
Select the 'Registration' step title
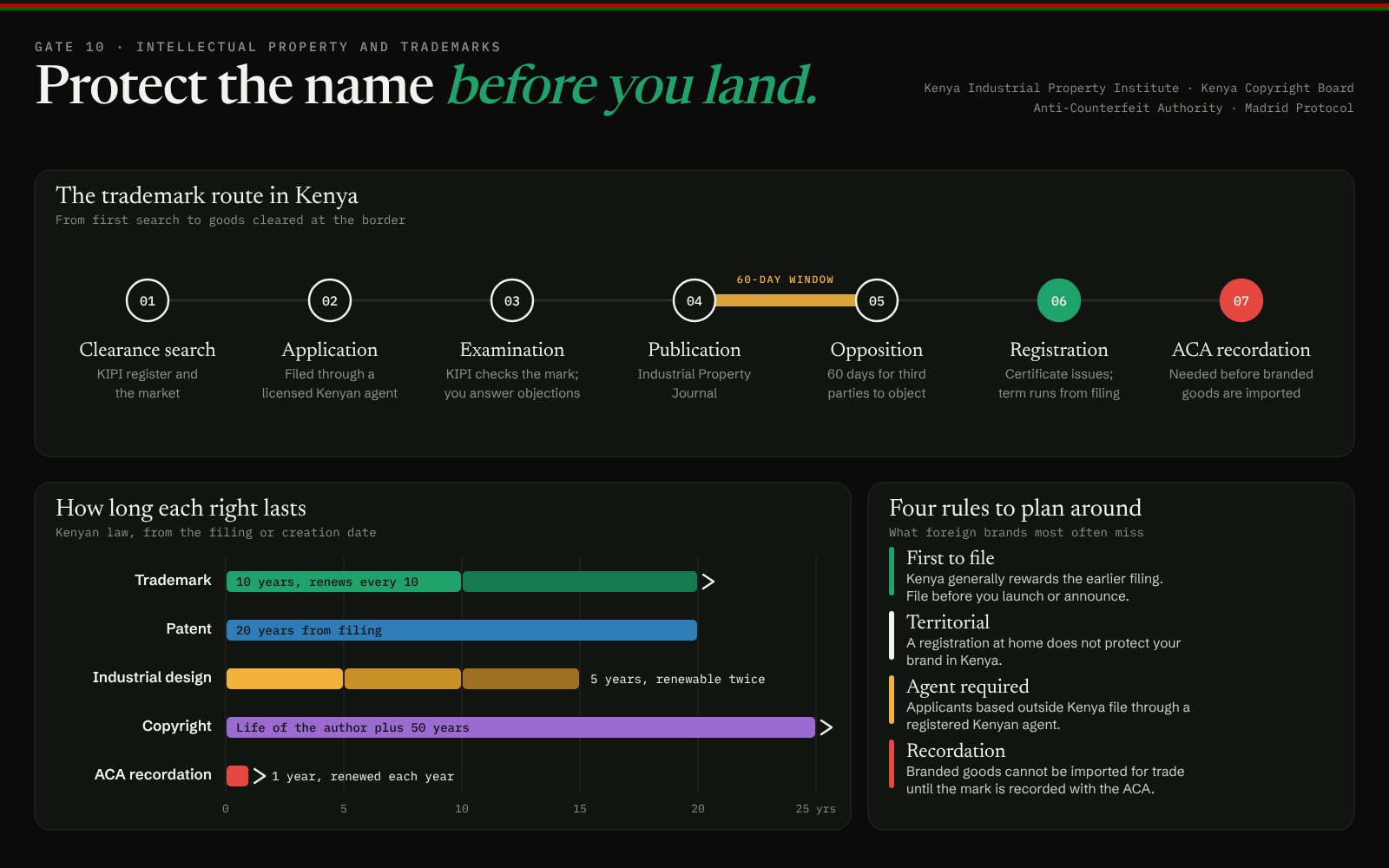1059,350
